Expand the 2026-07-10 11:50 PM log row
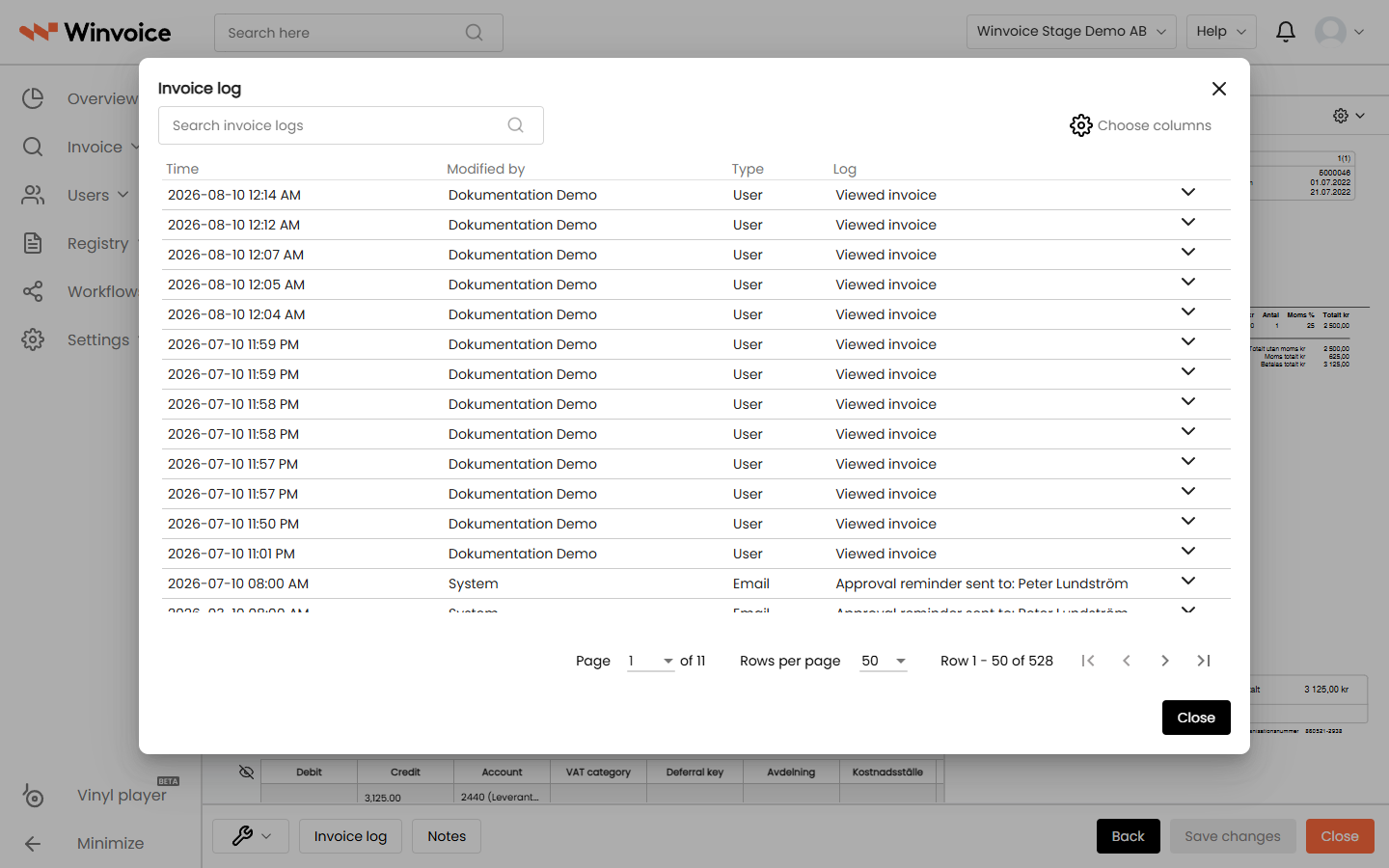1389x868 pixels. click(1188, 521)
